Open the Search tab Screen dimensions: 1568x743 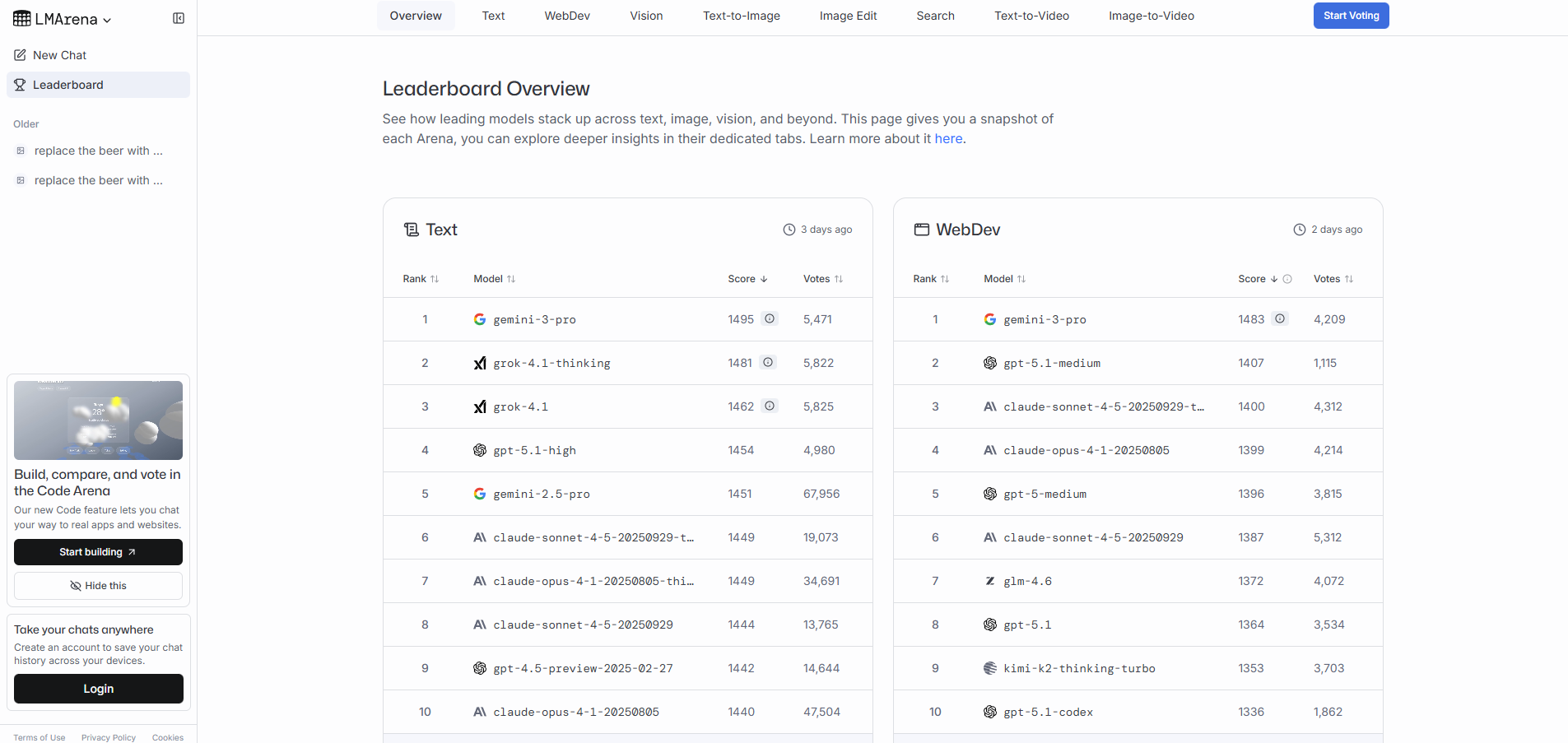click(935, 16)
